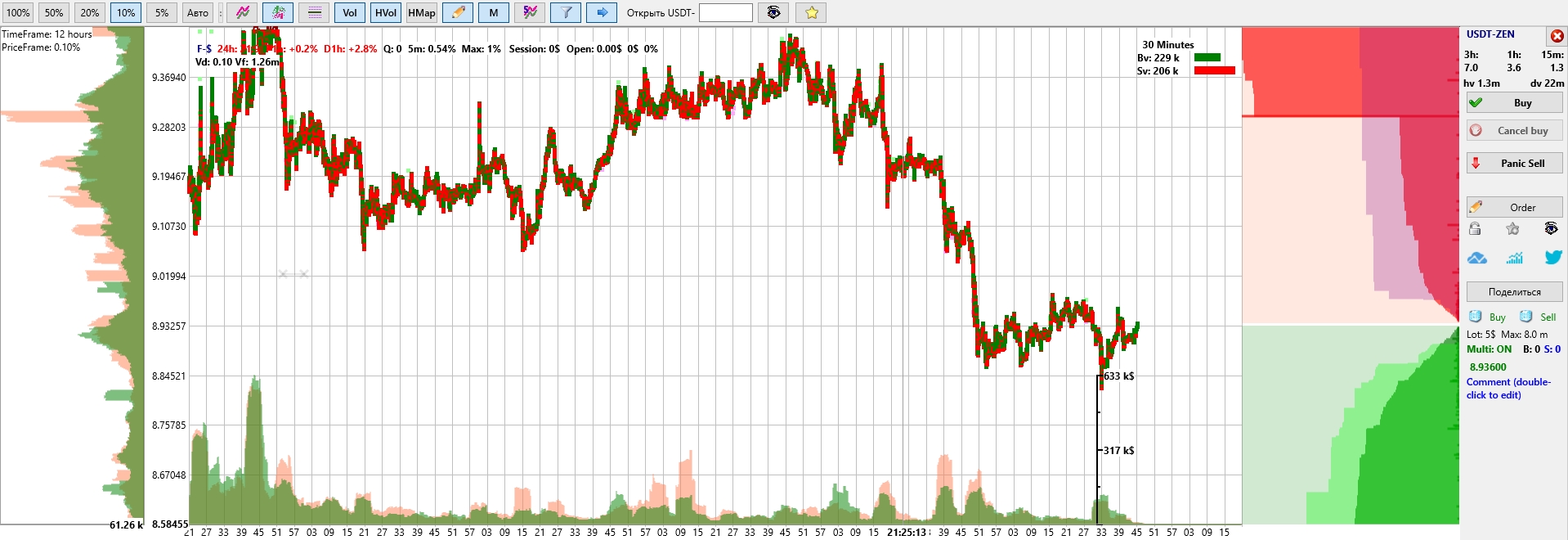Select the Авто scale option

[x=198, y=12]
